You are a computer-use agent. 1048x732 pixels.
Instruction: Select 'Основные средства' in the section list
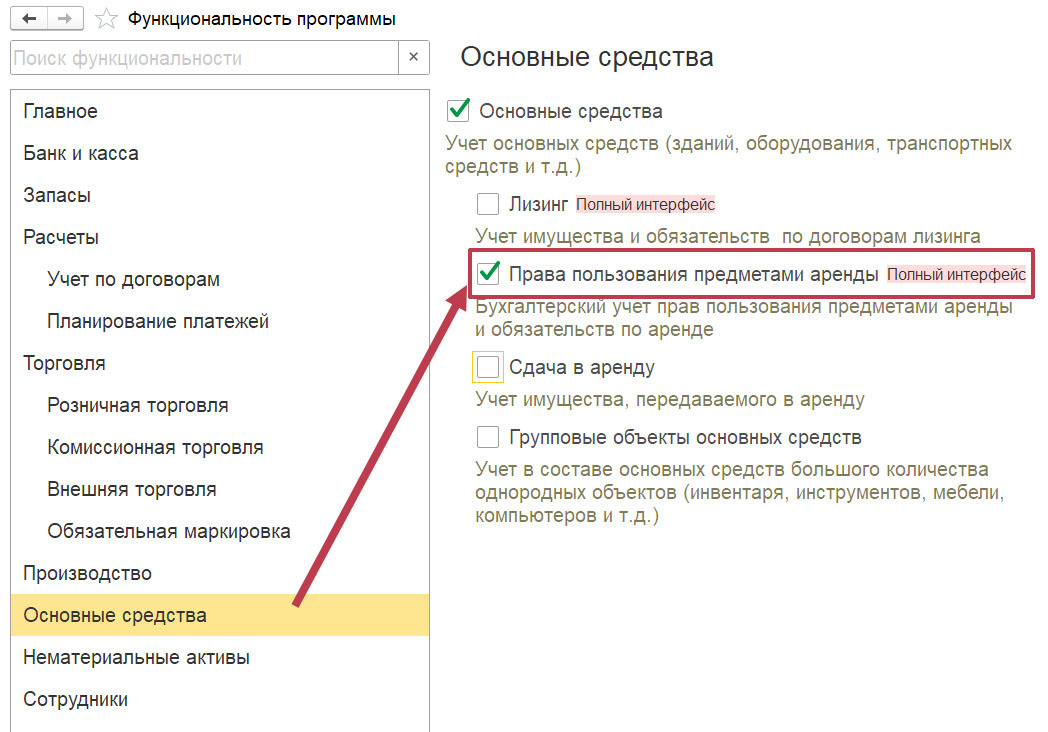(220, 615)
